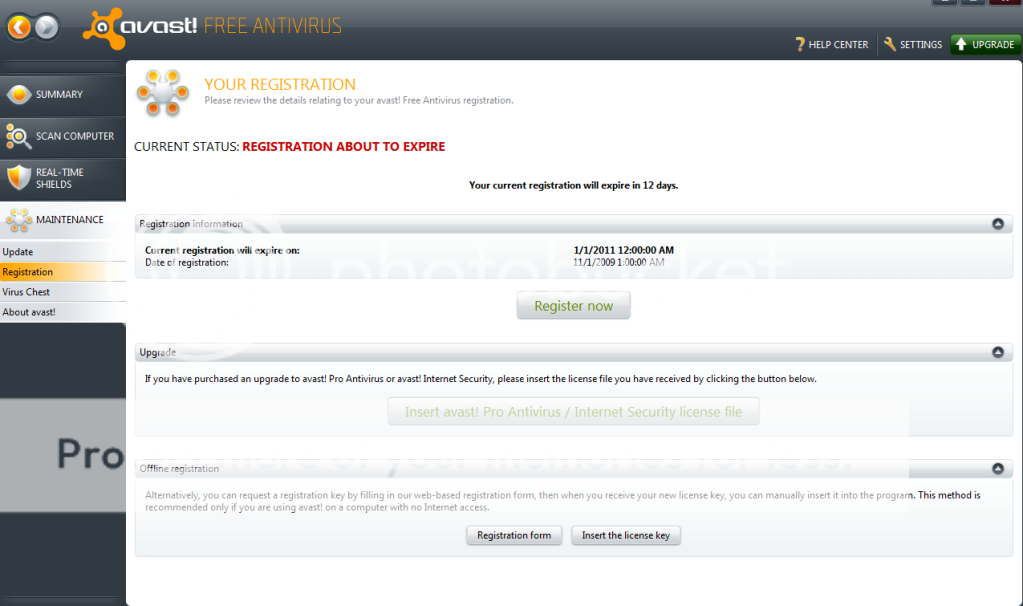Open the Virus Chest
1023x606 pixels.
coord(63,292)
